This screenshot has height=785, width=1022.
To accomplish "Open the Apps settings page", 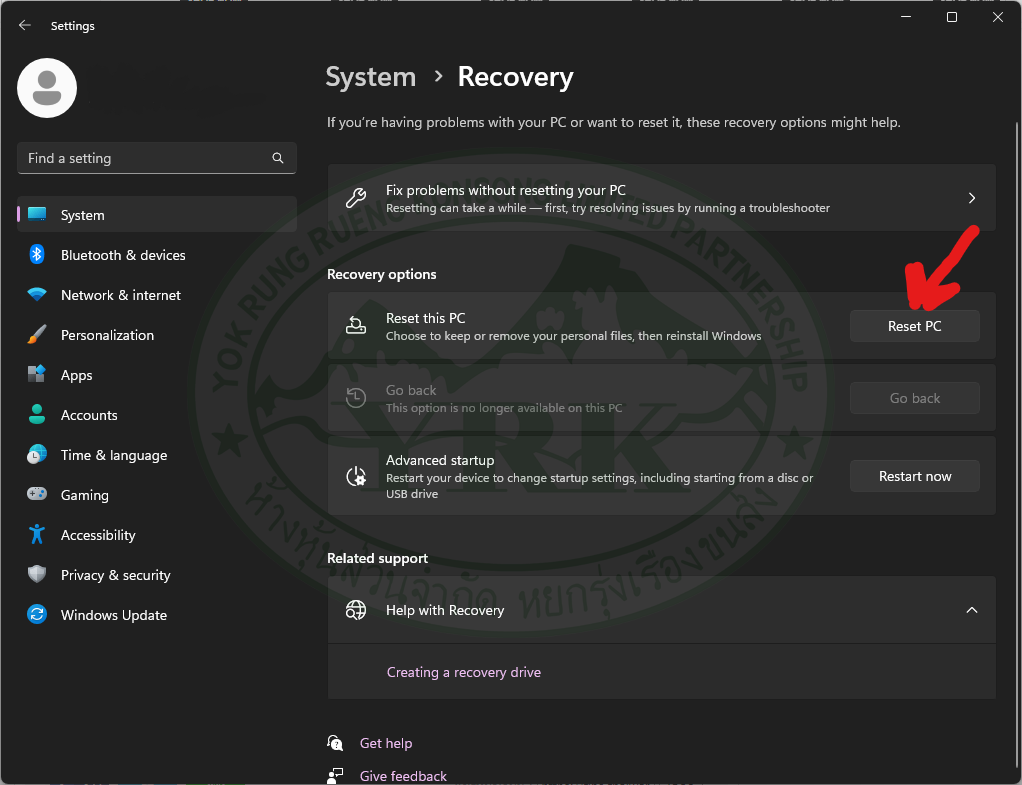I will (x=156, y=375).
